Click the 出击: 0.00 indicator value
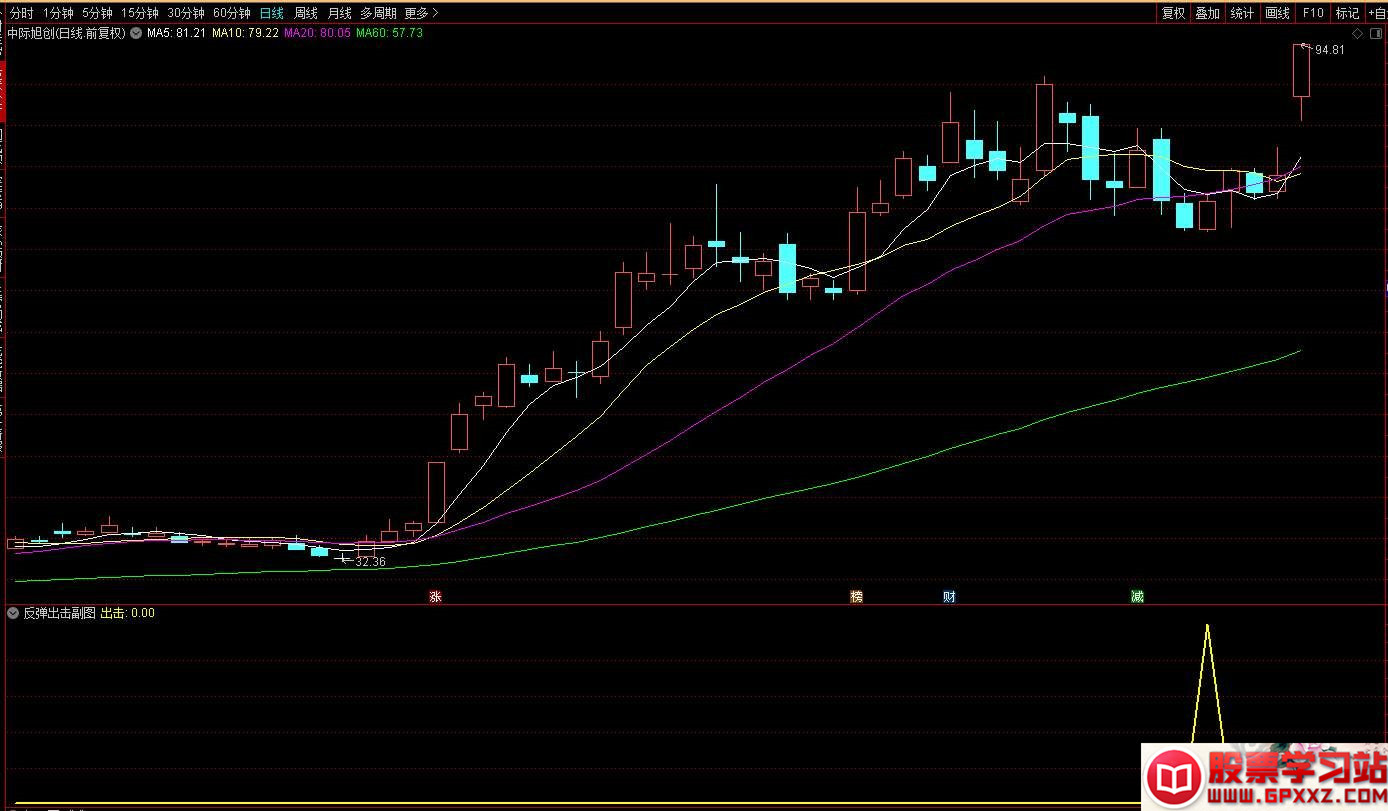The height and width of the screenshot is (811, 1388). [x=128, y=613]
